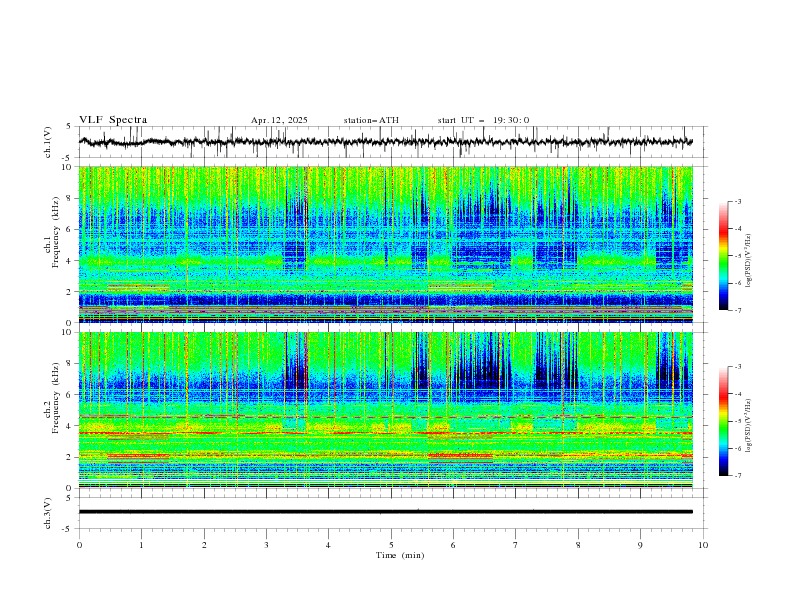Viewport: 792px width, 612px height.
Task: Click the time axis tick label '5'
Action: pos(391,545)
